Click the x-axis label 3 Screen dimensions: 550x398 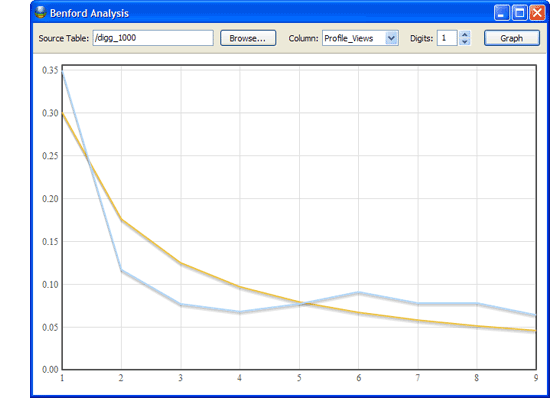(x=181, y=378)
